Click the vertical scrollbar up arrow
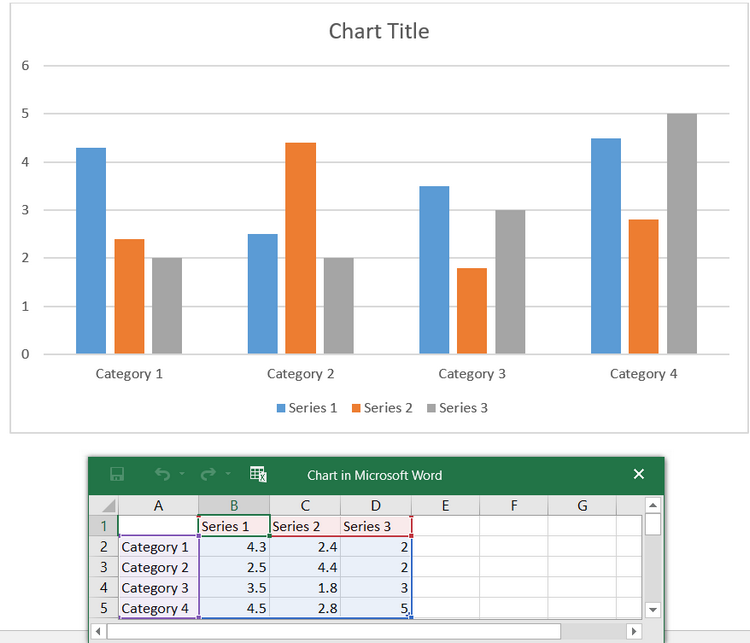Image resolution: width=750 pixels, height=643 pixels. tap(653, 505)
